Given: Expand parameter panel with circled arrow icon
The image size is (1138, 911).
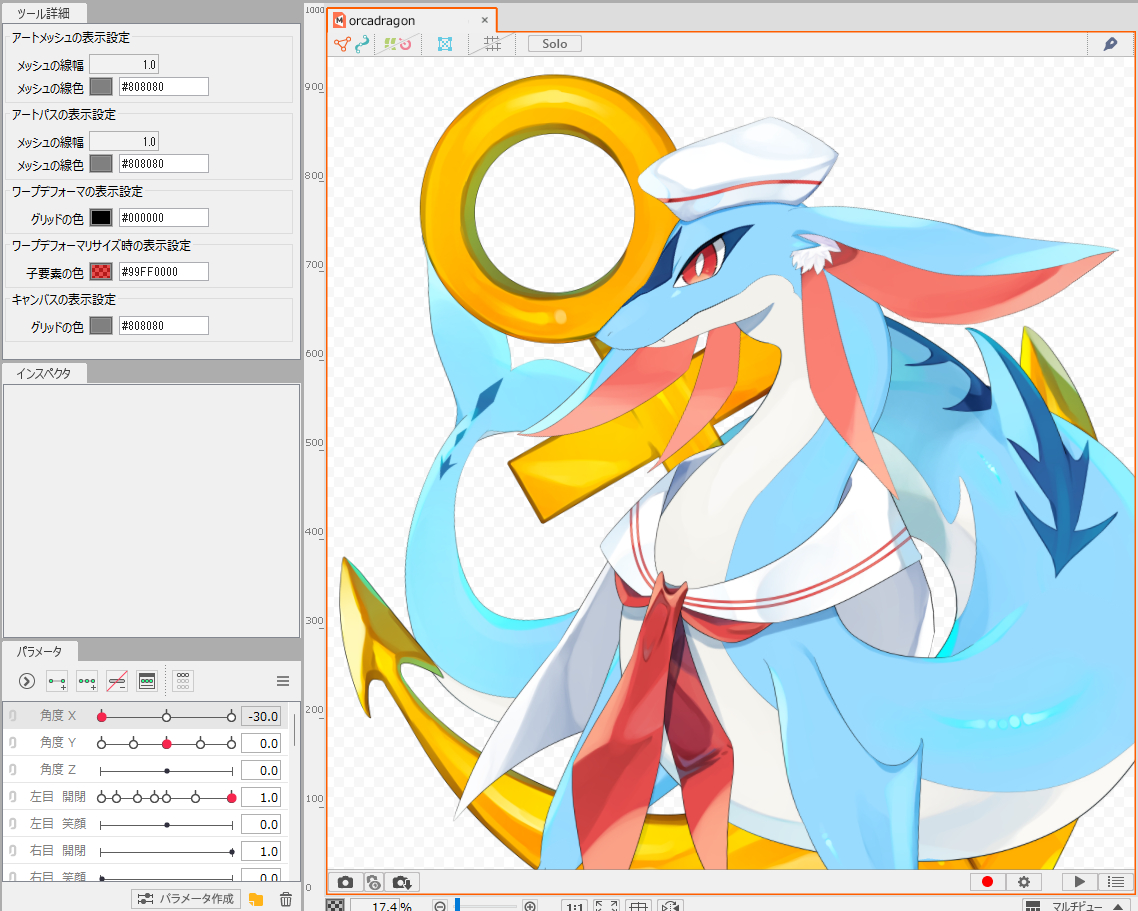Looking at the screenshot, I should 27,681.
